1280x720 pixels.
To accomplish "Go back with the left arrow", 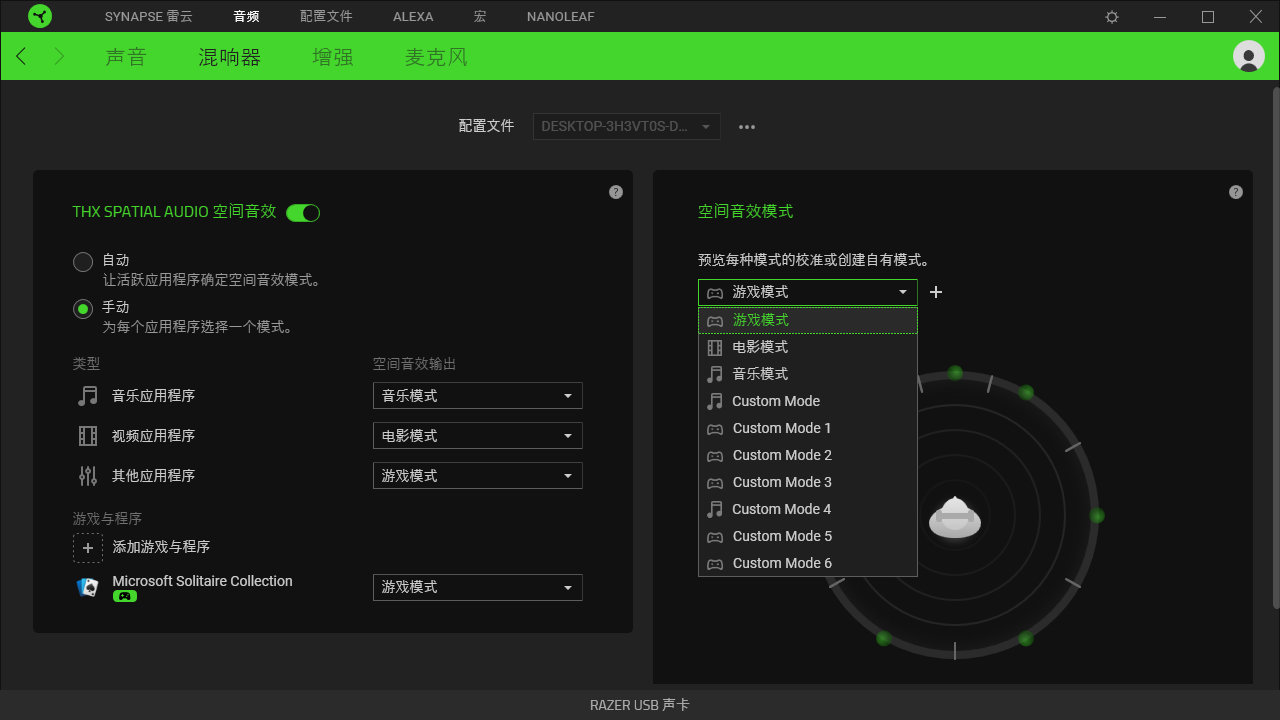I will pyautogui.click(x=21, y=56).
